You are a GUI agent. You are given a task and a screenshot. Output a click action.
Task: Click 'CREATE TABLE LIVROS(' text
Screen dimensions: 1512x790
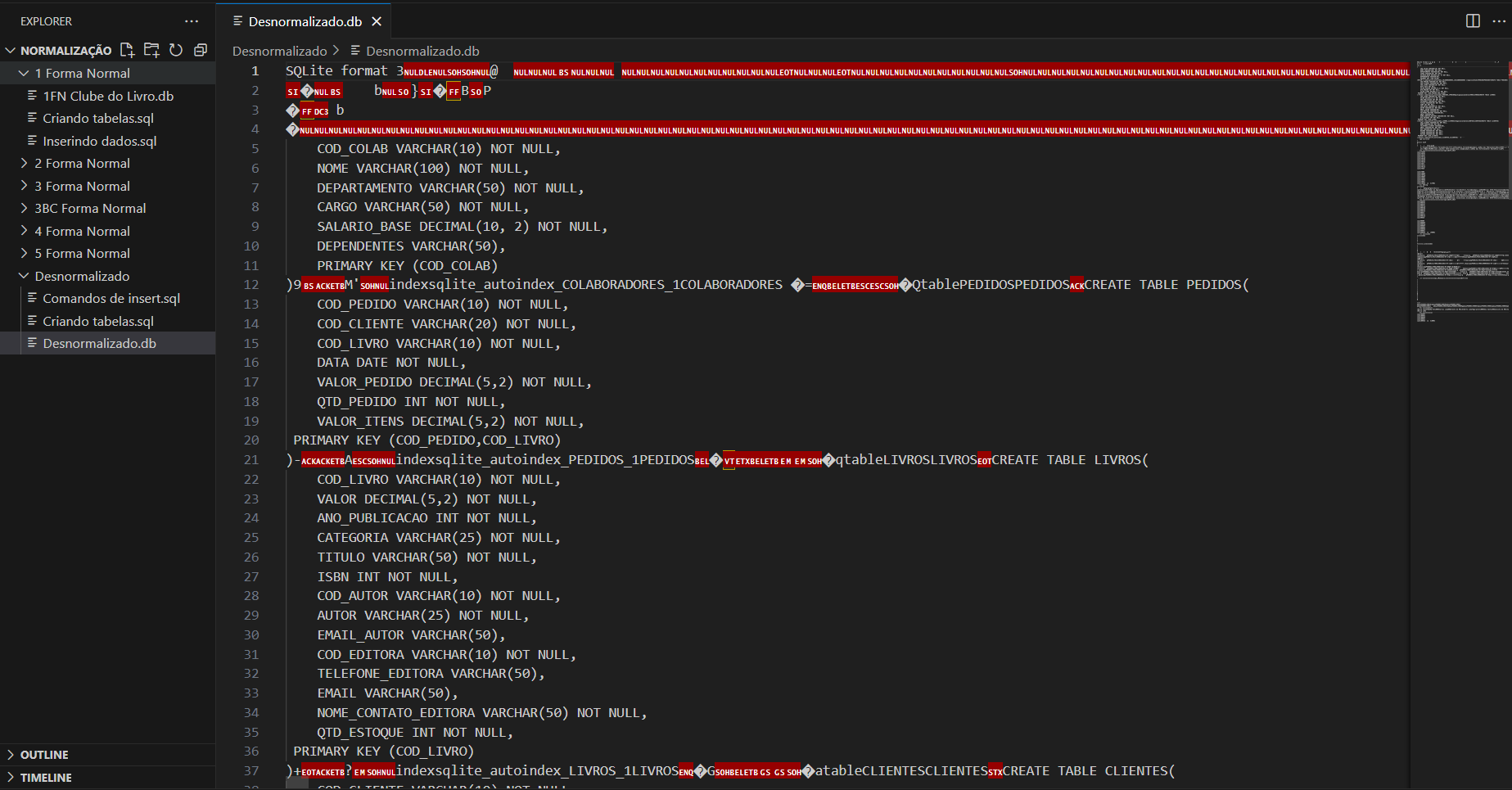click(1070, 460)
